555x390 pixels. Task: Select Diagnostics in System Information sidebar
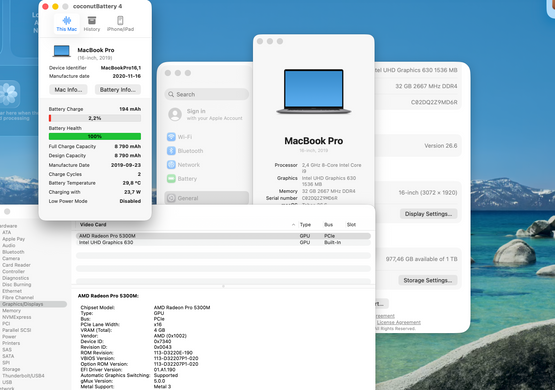click(x=16, y=278)
